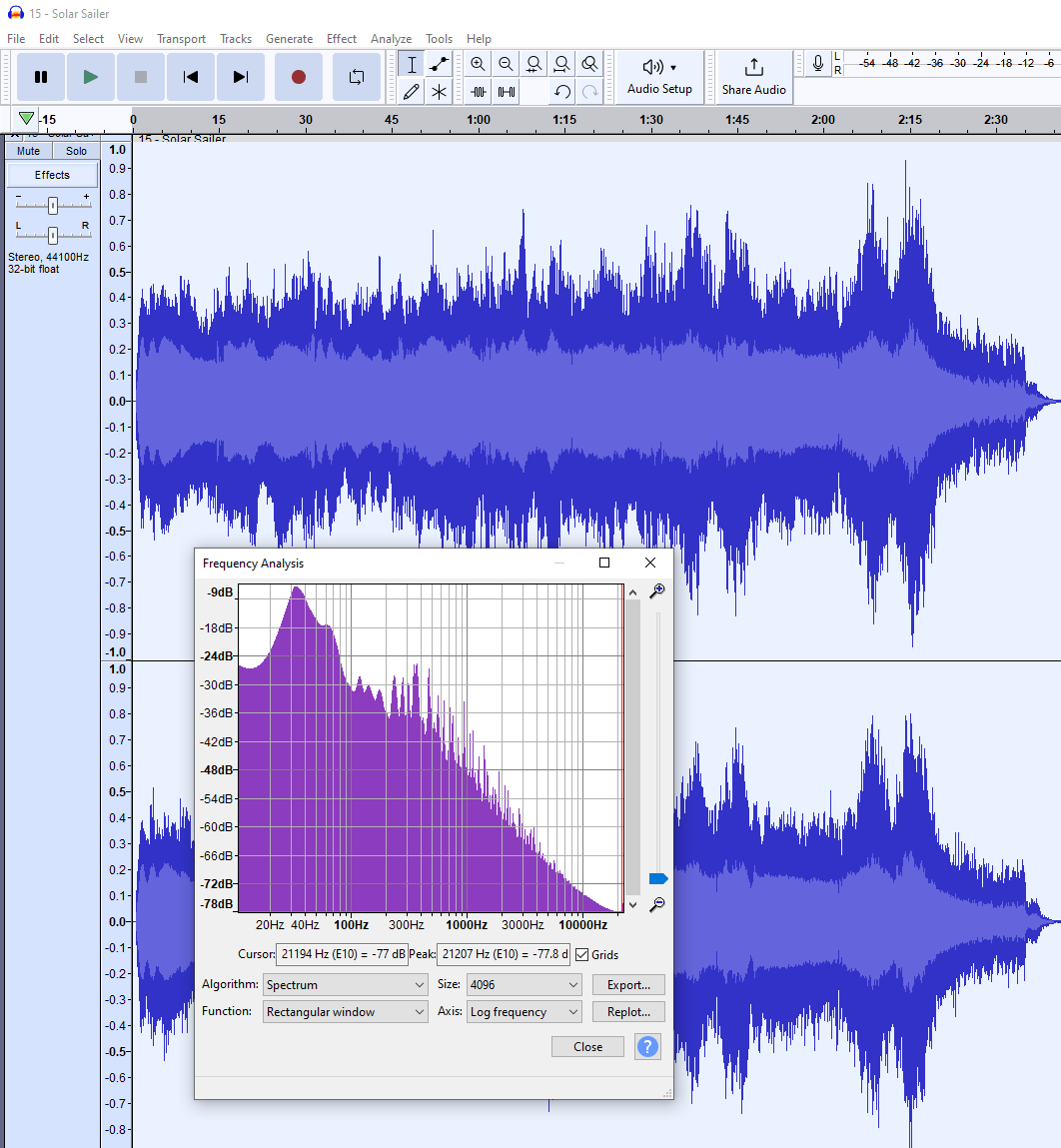Click timeline ruler at 1:00
The height and width of the screenshot is (1148, 1061).
tap(479, 119)
